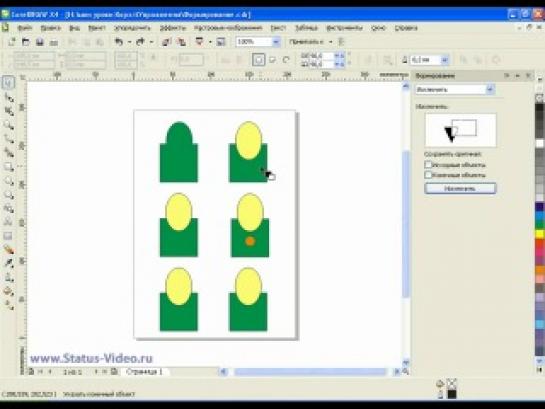Enable the Конечные объекты checkbox
Viewport: 545px width, 409px height.
[x=428, y=174]
